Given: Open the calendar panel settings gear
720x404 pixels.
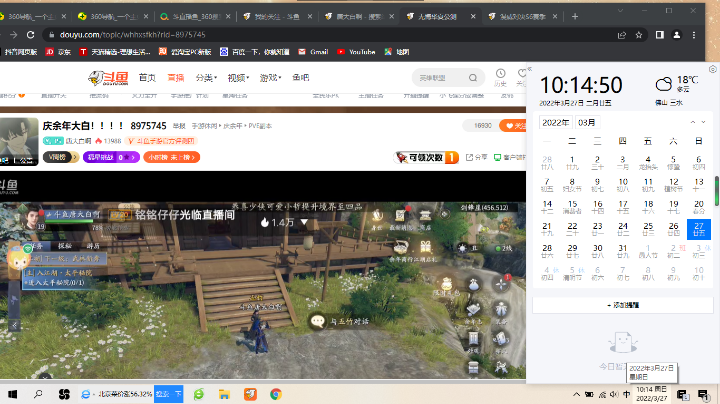Looking at the screenshot, I should (713, 69).
